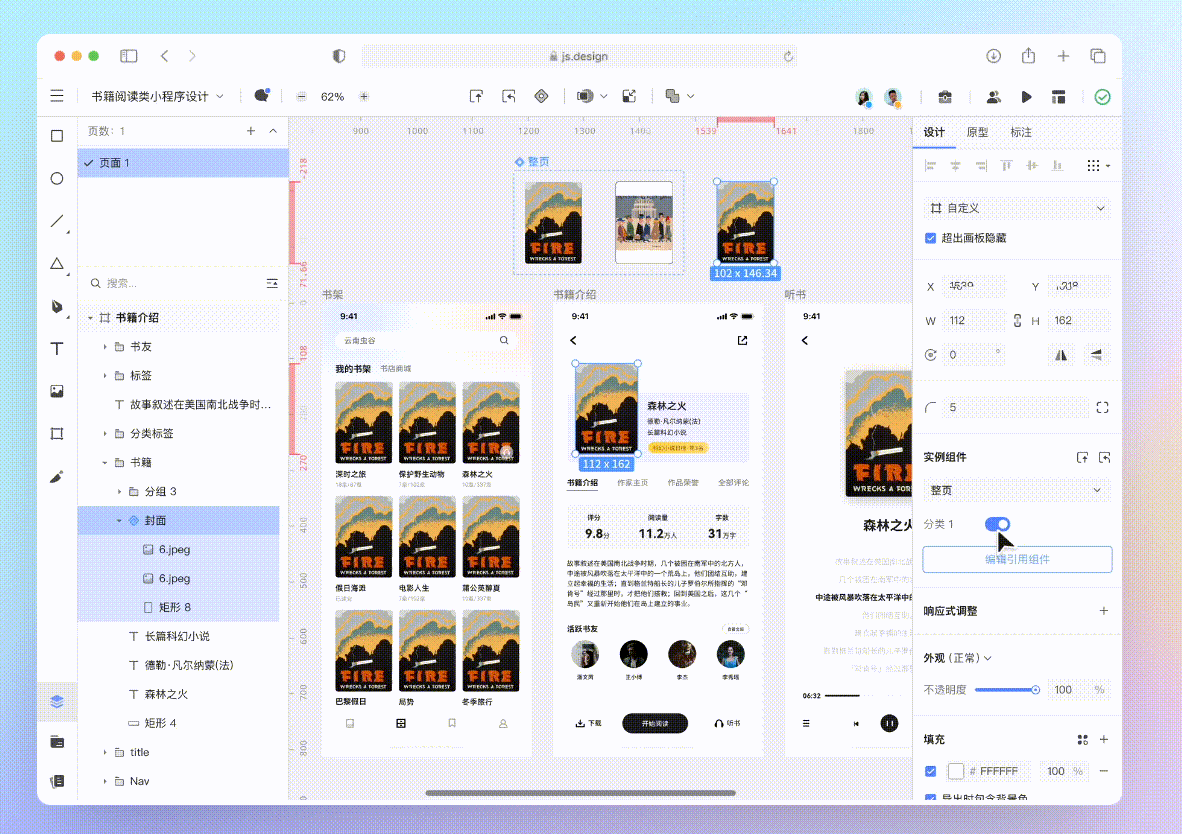Select the image insert tool

click(57, 391)
